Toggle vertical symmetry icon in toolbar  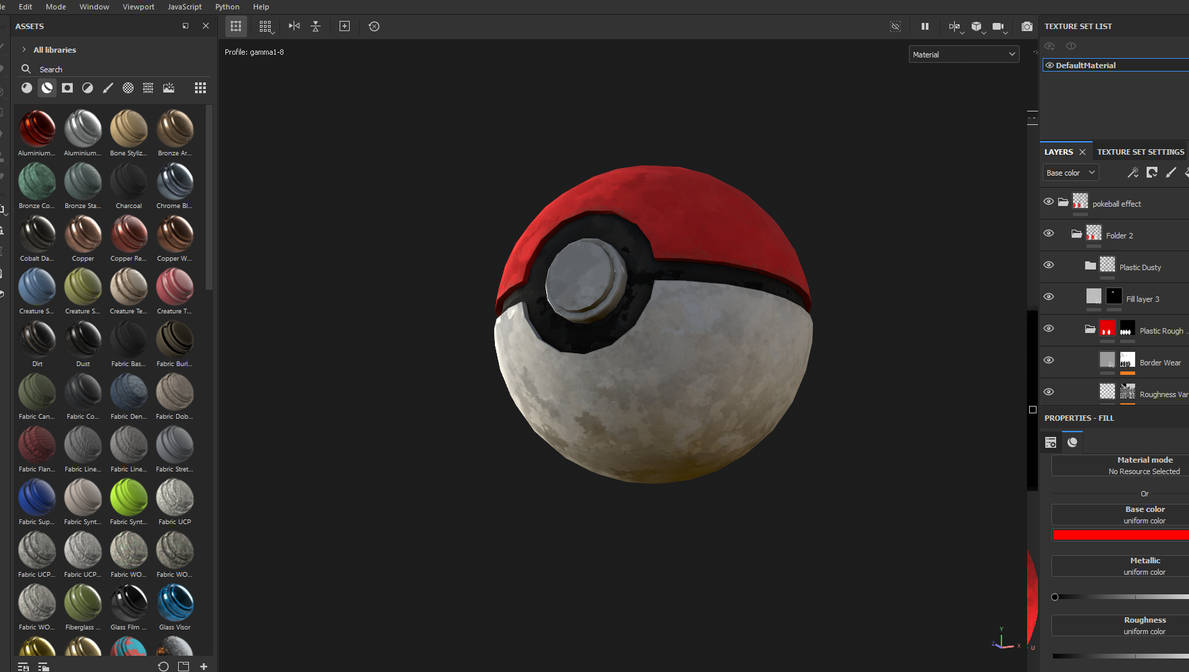click(x=315, y=26)
